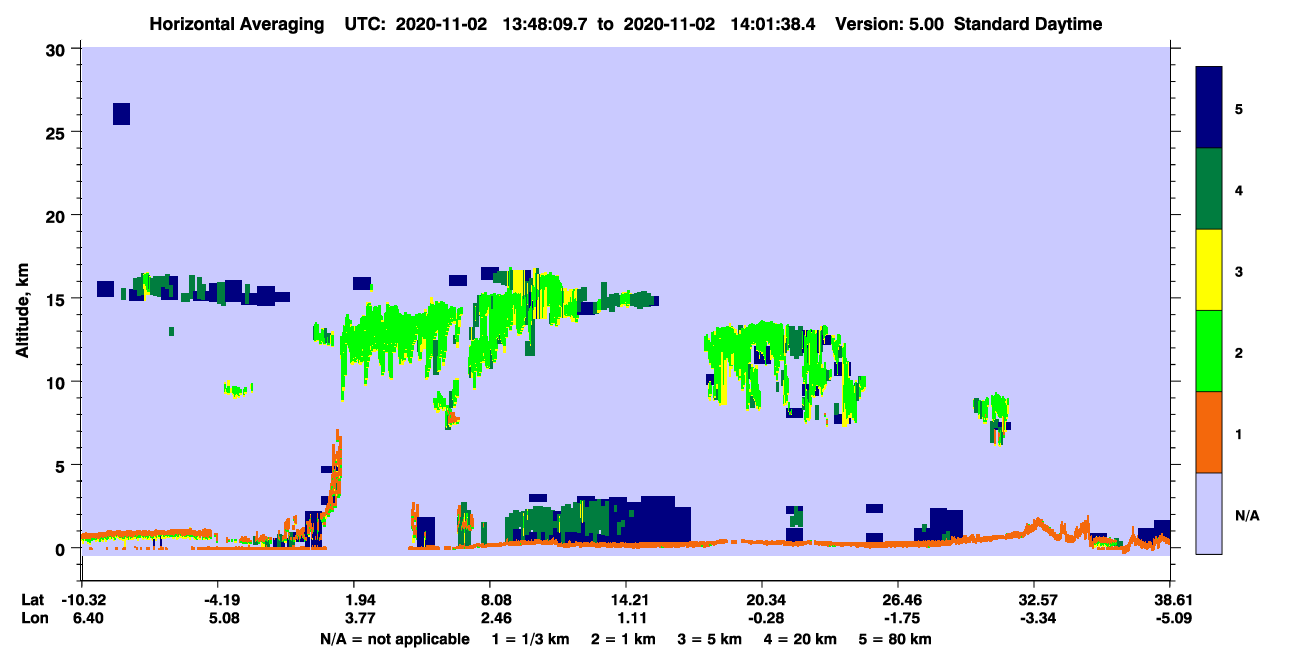
Task: Click the latitude value '8.08'
Action: pos(496,600)
